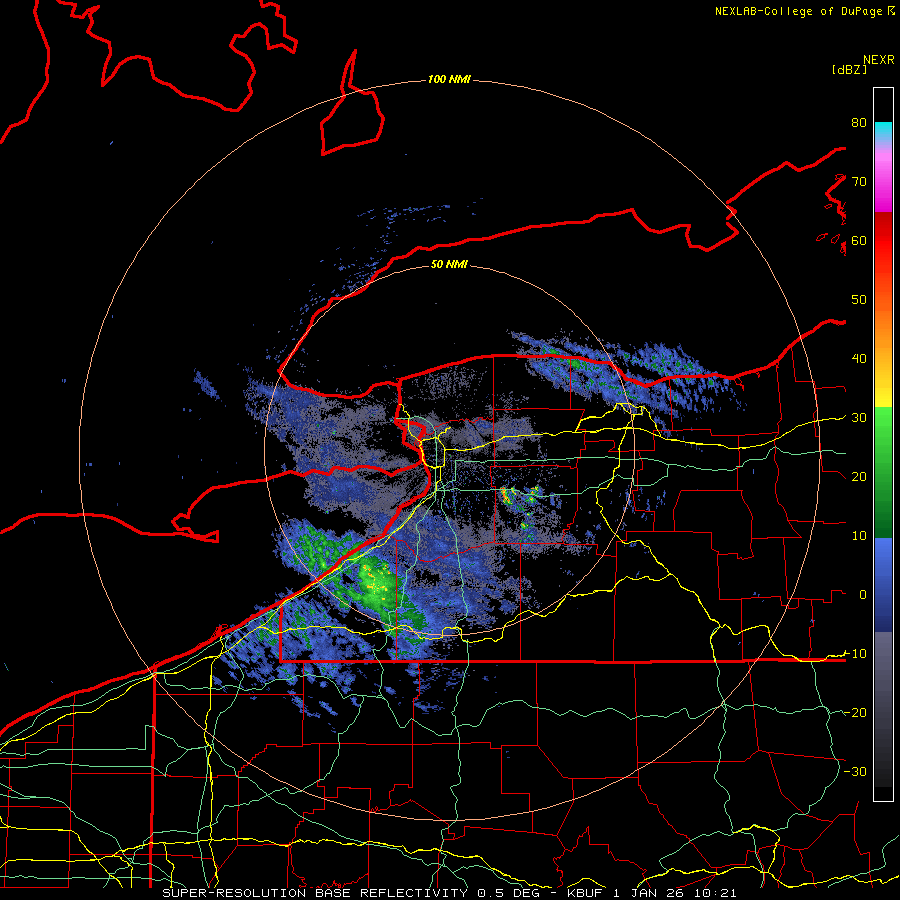Image resolution: width=900 pixels, height=900 pixels.
Task: Click the -20 value on dBZ scale
Action: click(855, 712)
